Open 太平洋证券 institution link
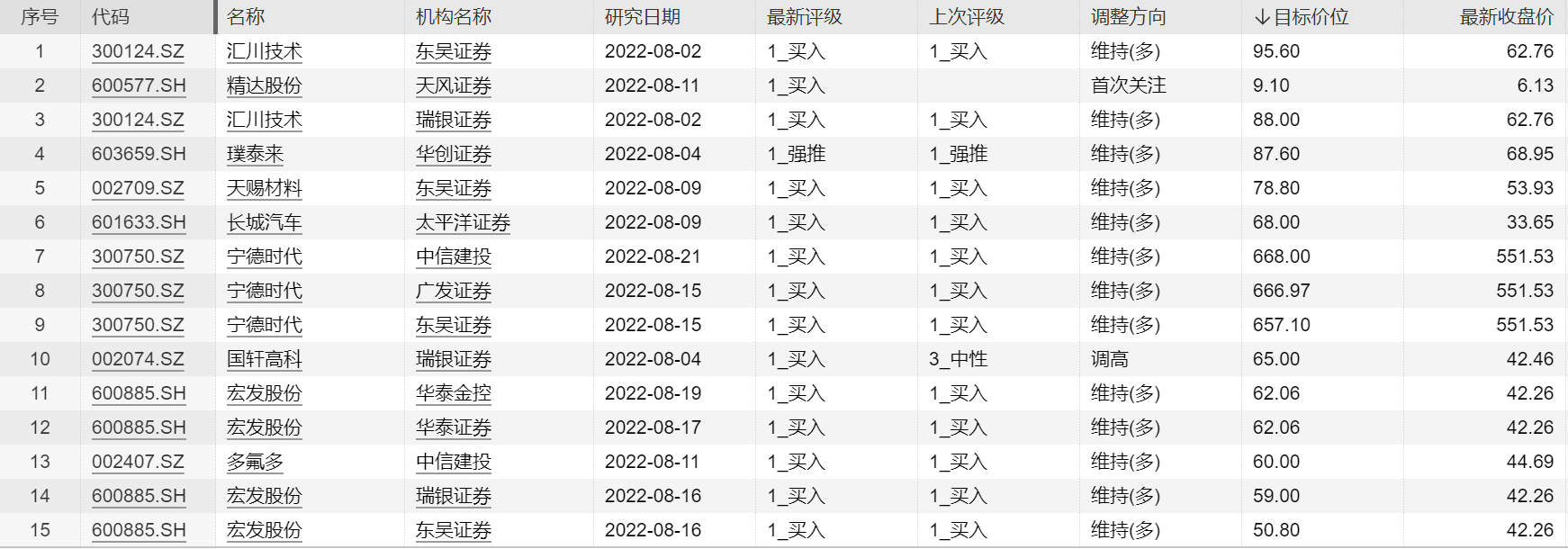The image size is (1568, 549). pos(463,222)
